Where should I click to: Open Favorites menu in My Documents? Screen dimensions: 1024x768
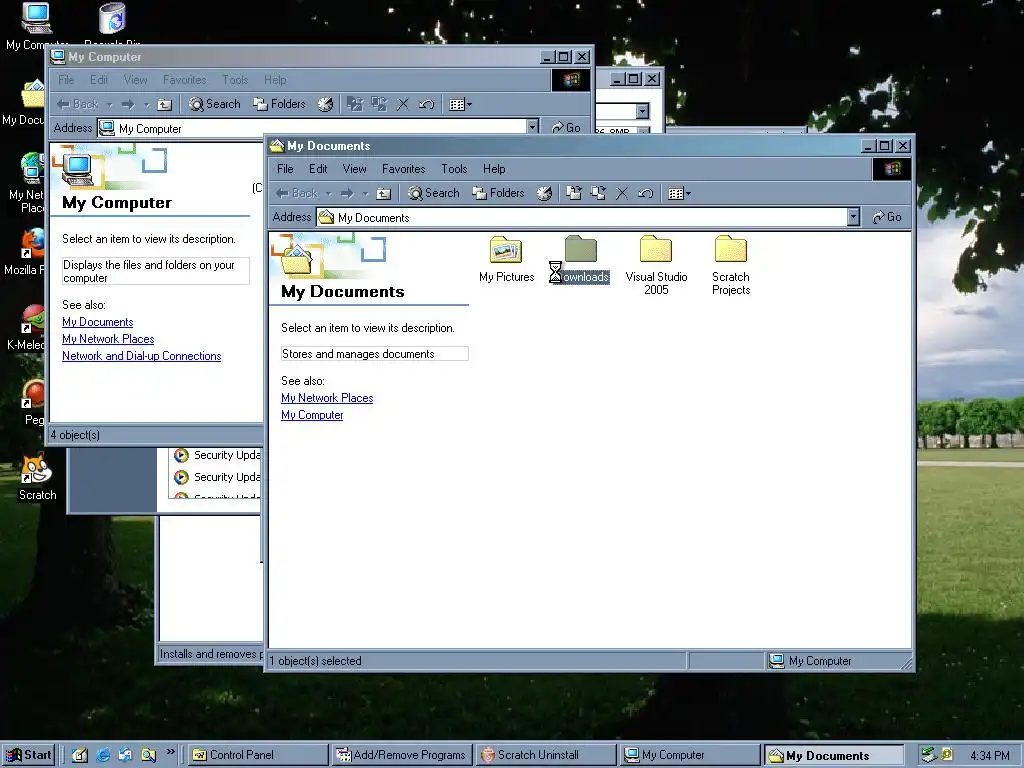[x=404, y=168]
